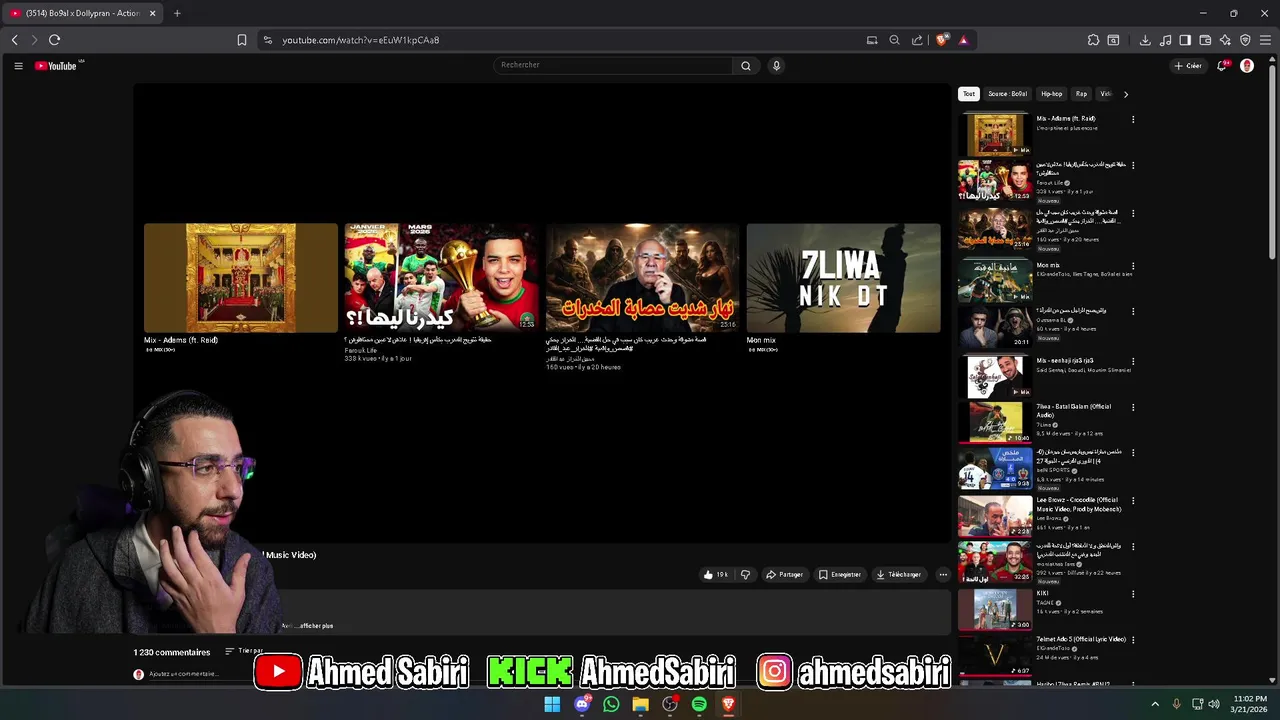The image size is (1280, 720).
Task: Share this page via the address bar share icon
Action: point(917,40)
